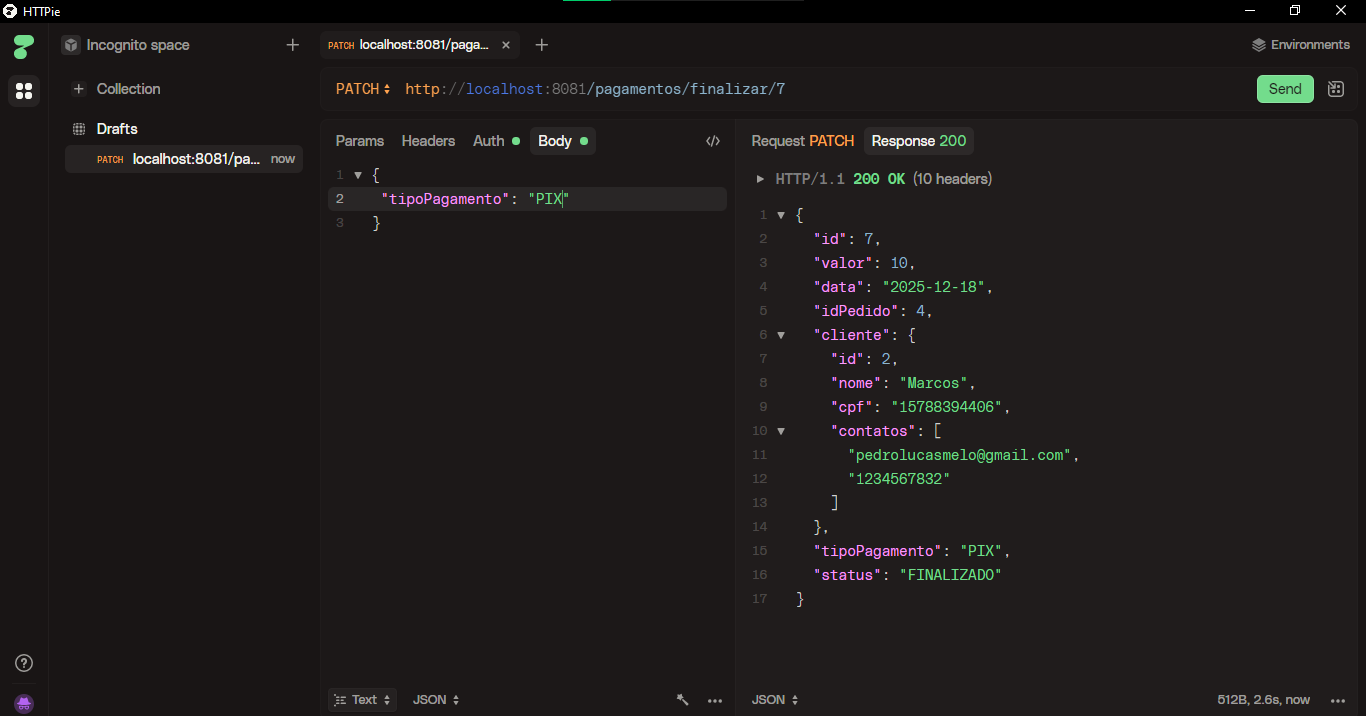Screen dimensions: 1366x716
Task: Open a new request tab with the plus icon
Action: coord(541,45)
